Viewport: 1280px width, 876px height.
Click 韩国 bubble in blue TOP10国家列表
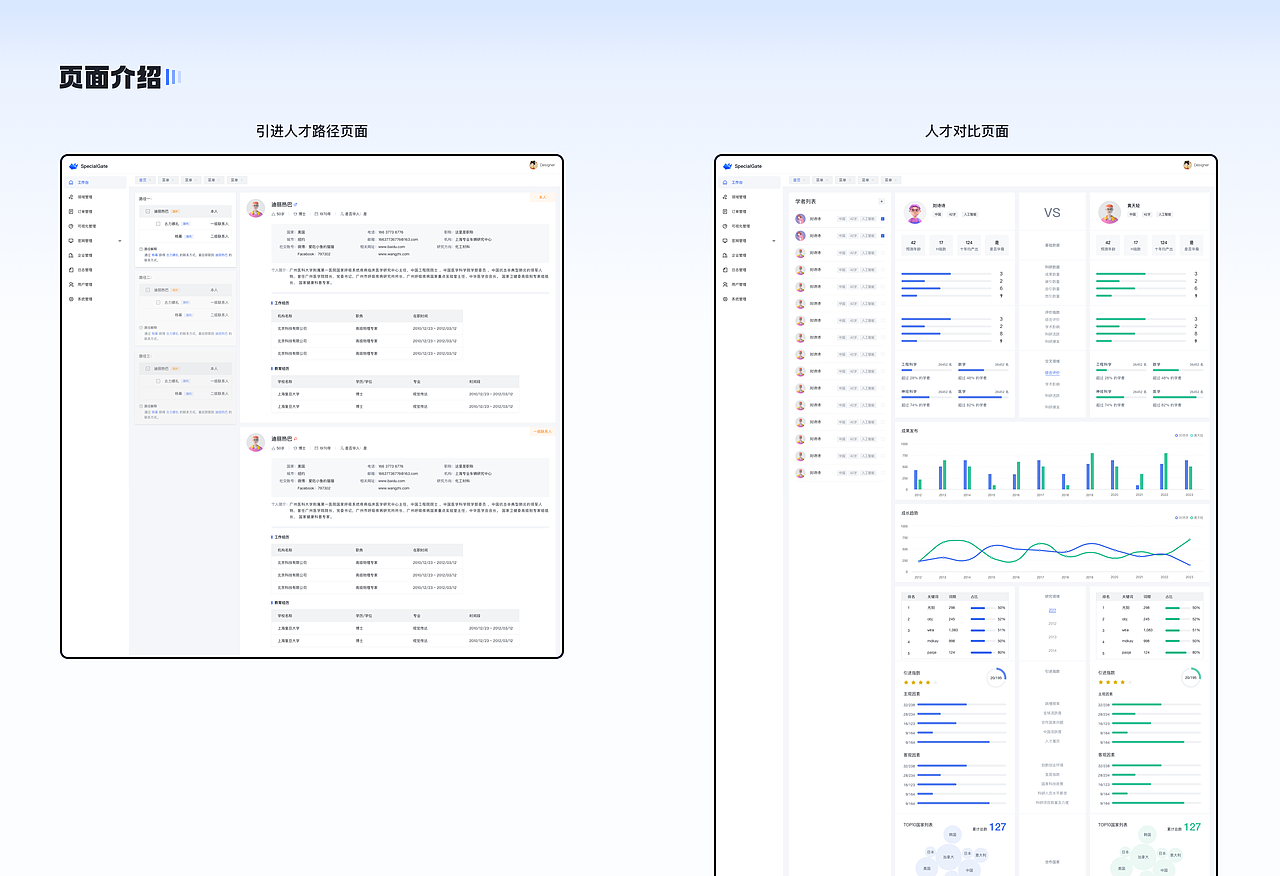(x=952, y=834)
